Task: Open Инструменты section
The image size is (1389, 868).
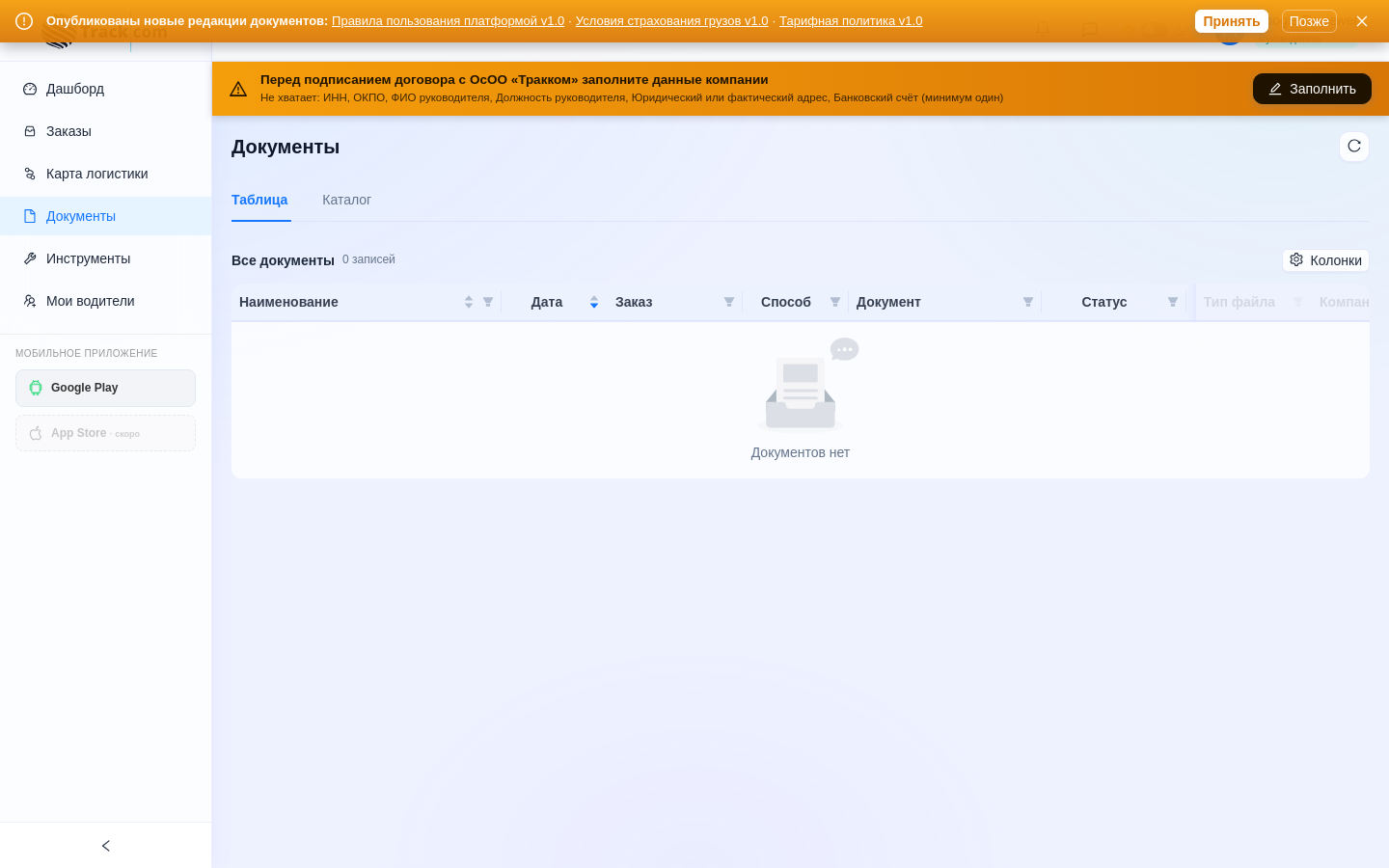Action: pyautogui.click(x=105, y=258)
